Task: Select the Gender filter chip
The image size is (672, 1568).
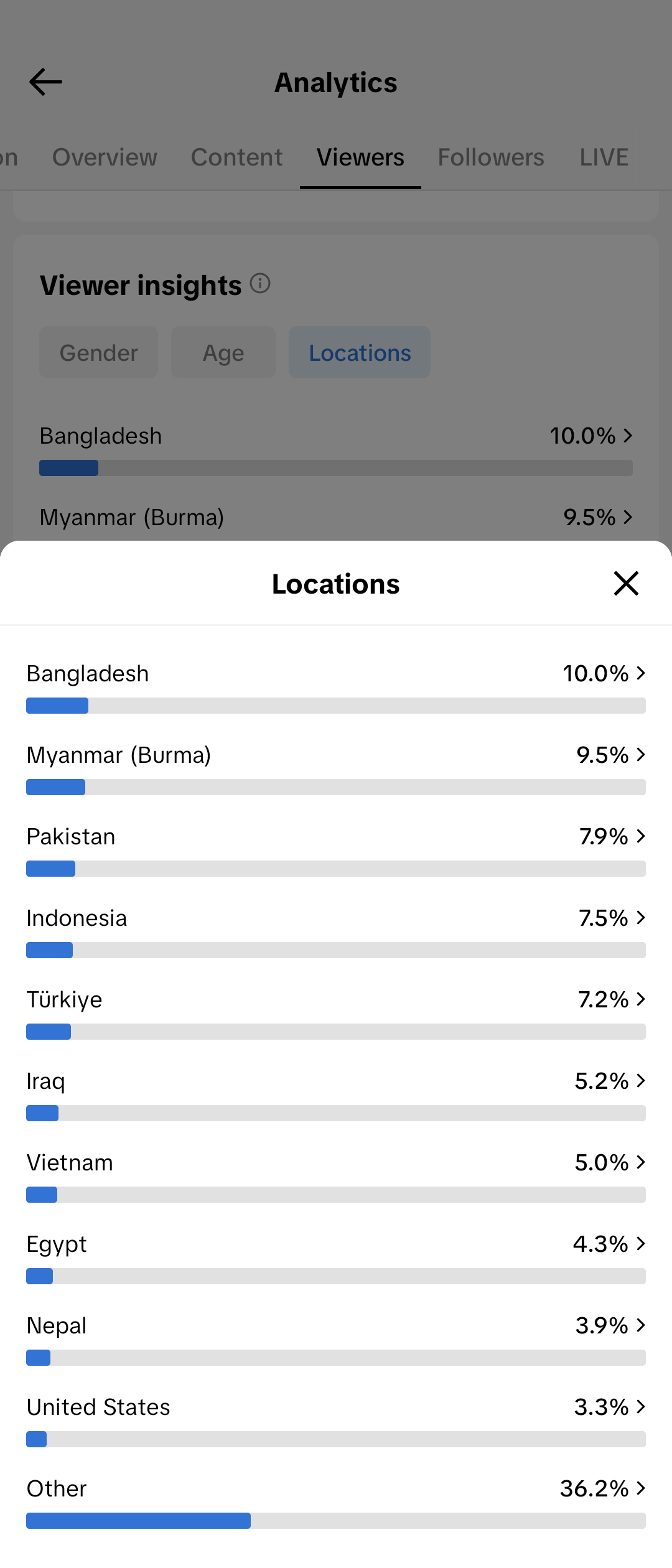Action: (x=98, y=353)
